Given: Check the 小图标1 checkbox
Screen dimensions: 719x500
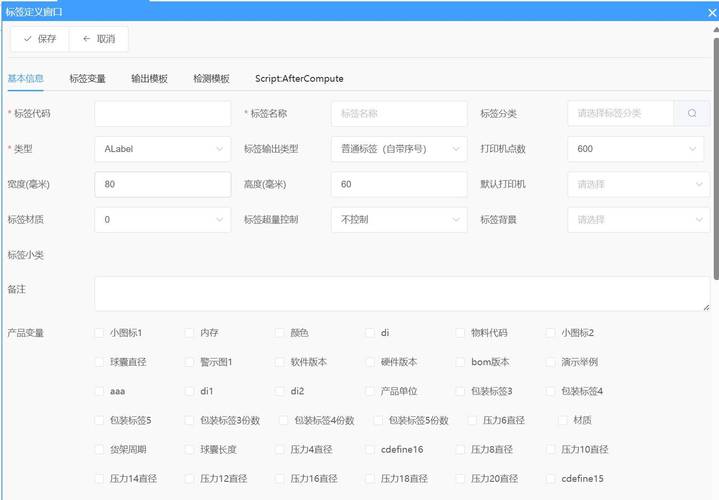Looking at the screenshot, I should pyautogui.click(x=99, y=333).
